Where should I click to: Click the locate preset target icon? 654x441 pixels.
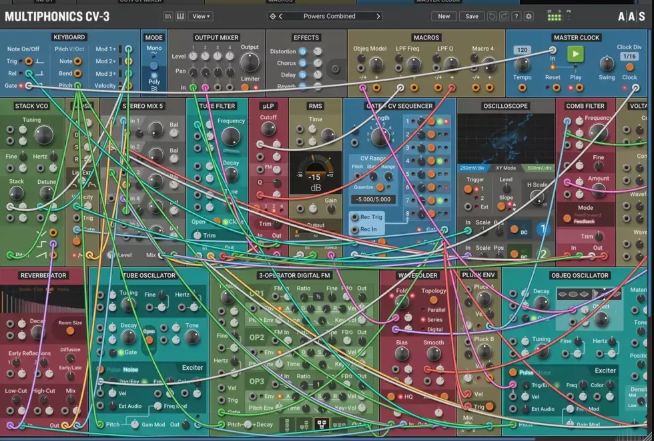pyautogui.click(x=273, y=16)
